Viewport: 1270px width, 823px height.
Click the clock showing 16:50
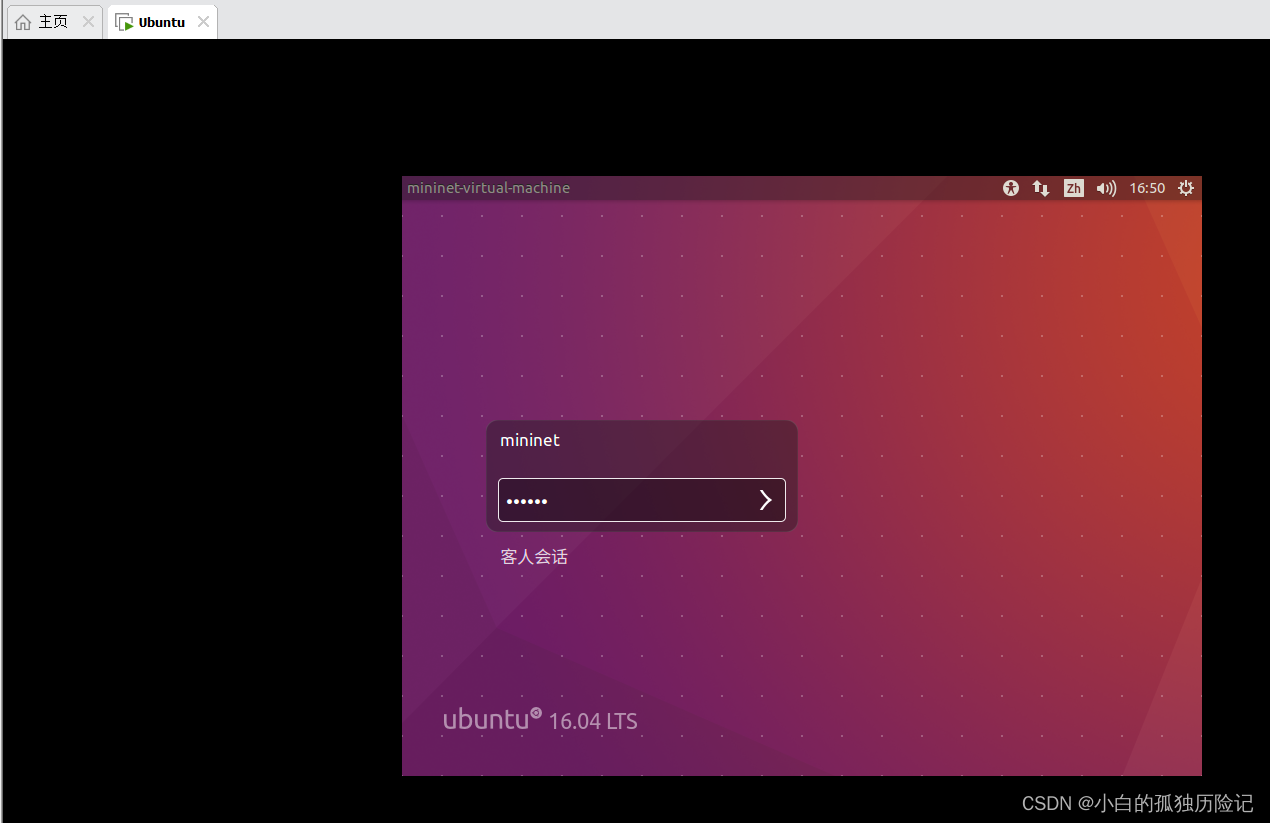[x=1146, y=188]
